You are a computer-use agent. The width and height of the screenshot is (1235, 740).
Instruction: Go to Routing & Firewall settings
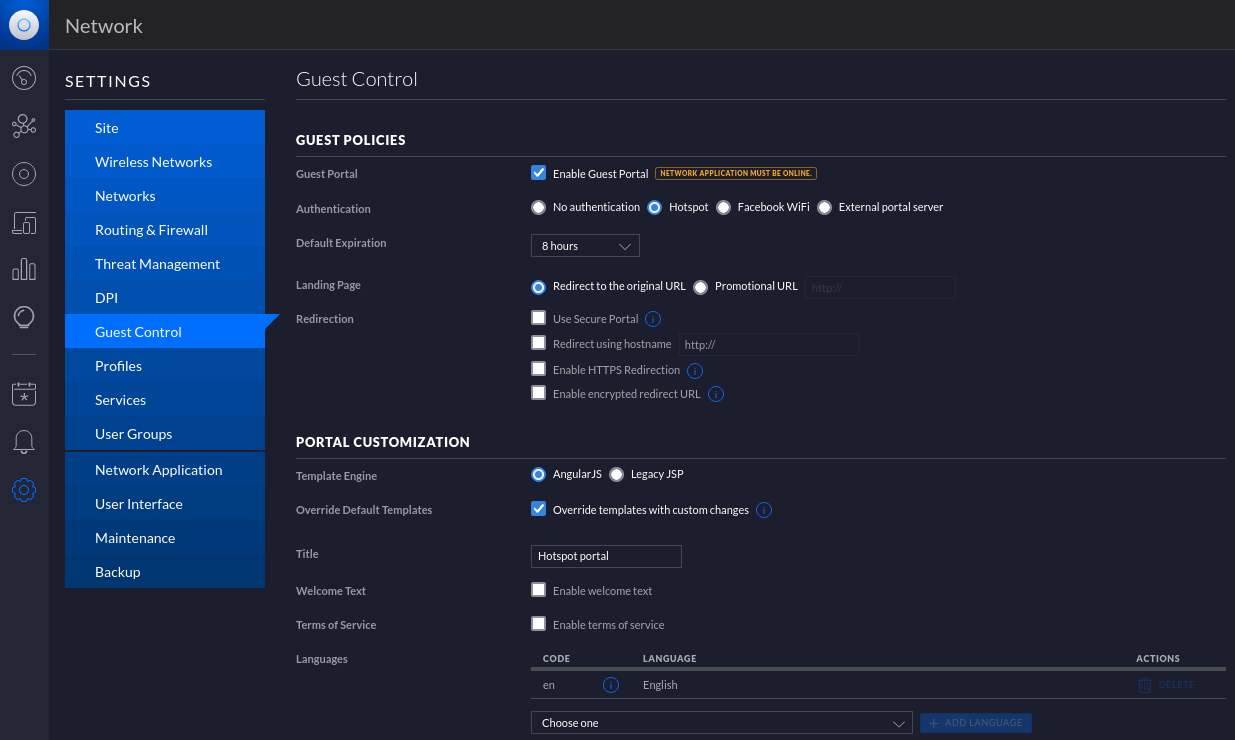pos(151,230)
